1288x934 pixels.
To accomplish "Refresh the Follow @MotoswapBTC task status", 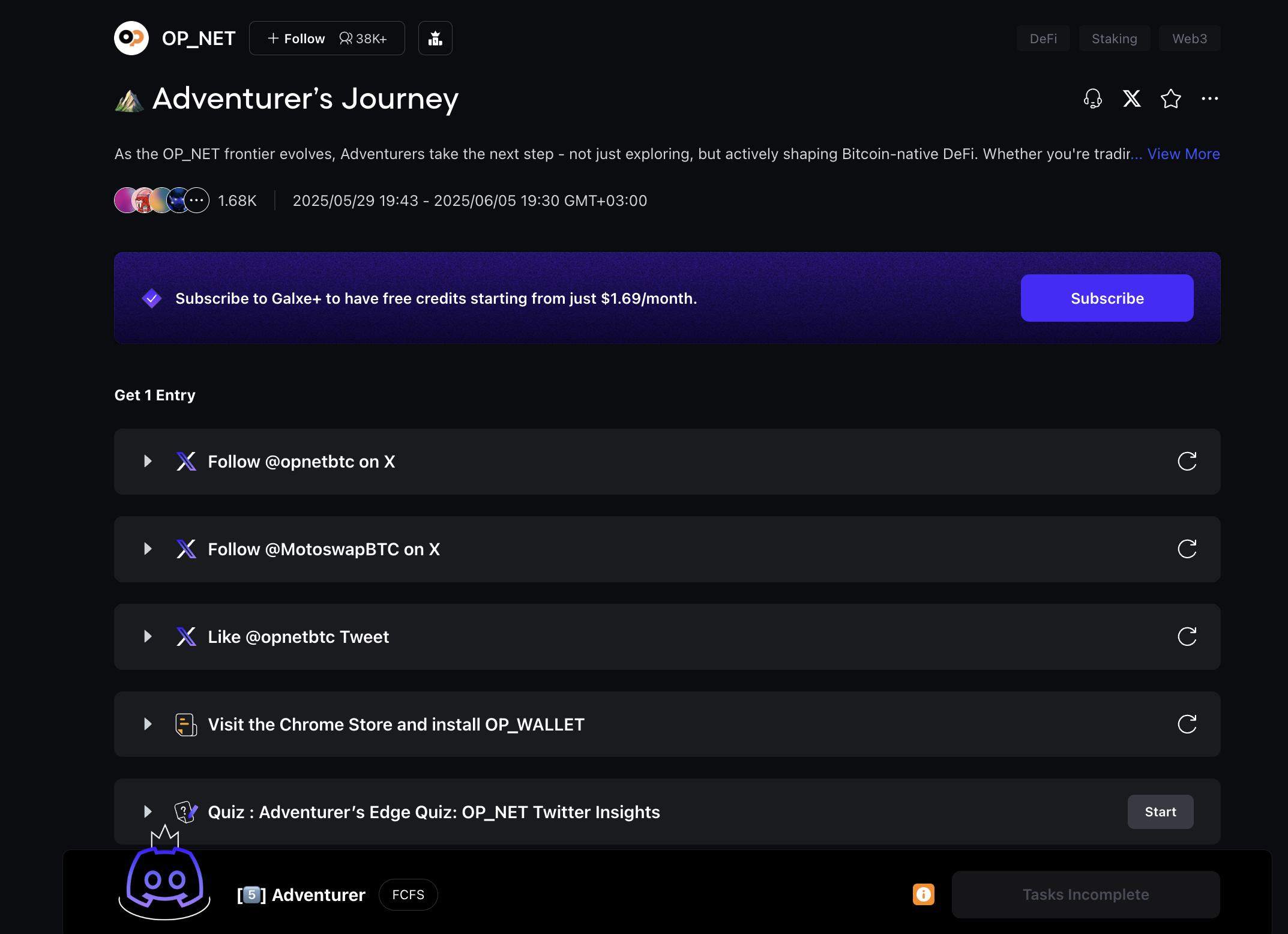I will pyautogui.click(x=1187, y=549).
